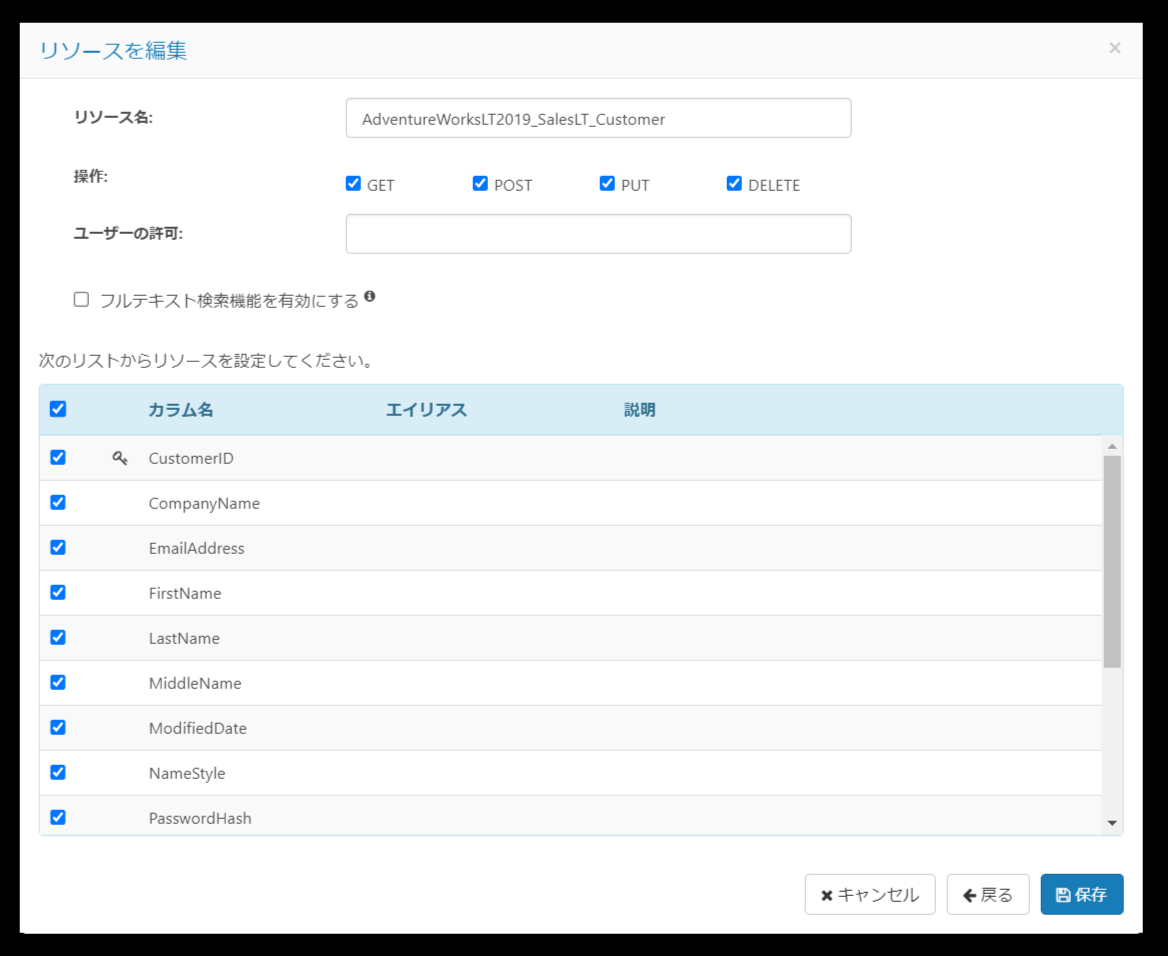Click the GET operation label
1168x956 pixels.
pos(381,186)
